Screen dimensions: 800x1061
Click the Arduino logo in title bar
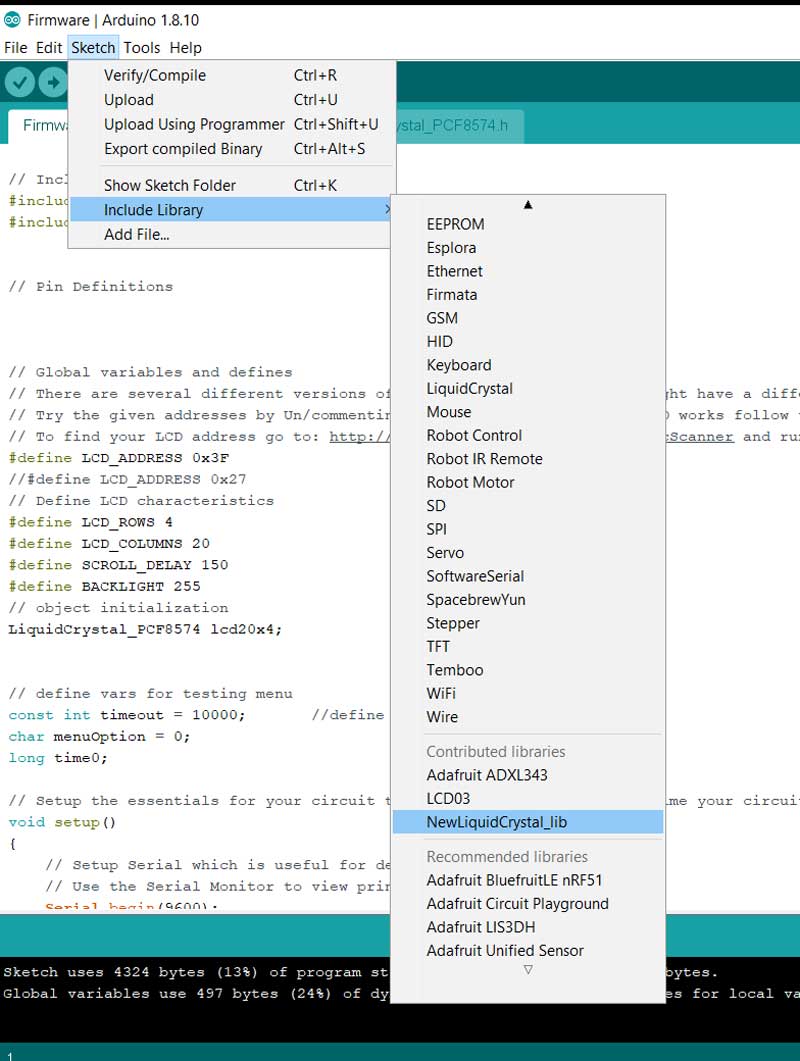(12, 20)
